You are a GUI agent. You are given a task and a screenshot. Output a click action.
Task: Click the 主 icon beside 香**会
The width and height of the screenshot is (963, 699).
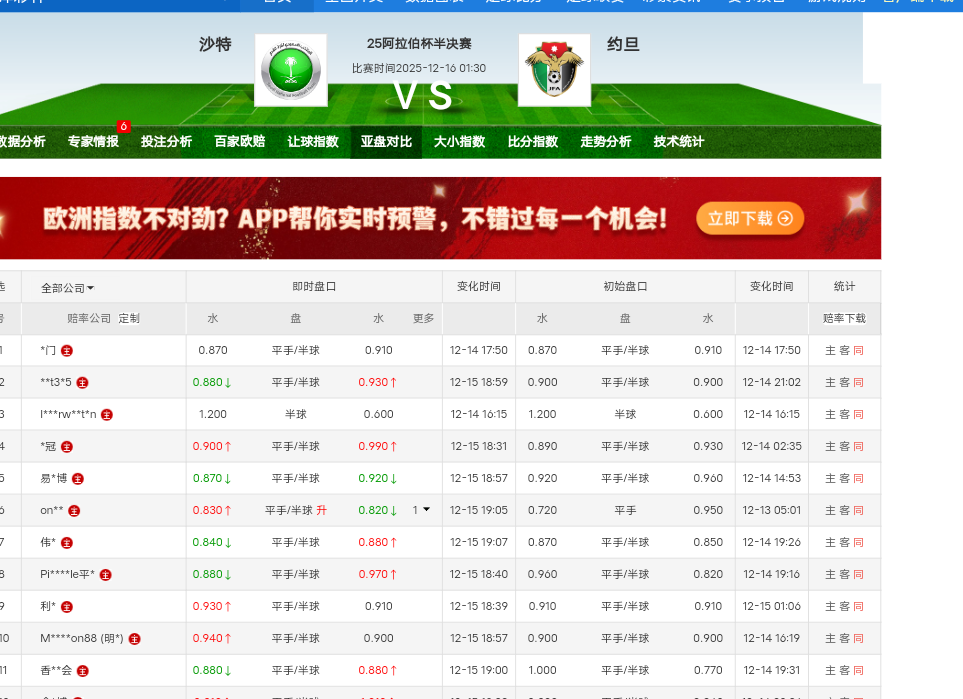point(82,671)
